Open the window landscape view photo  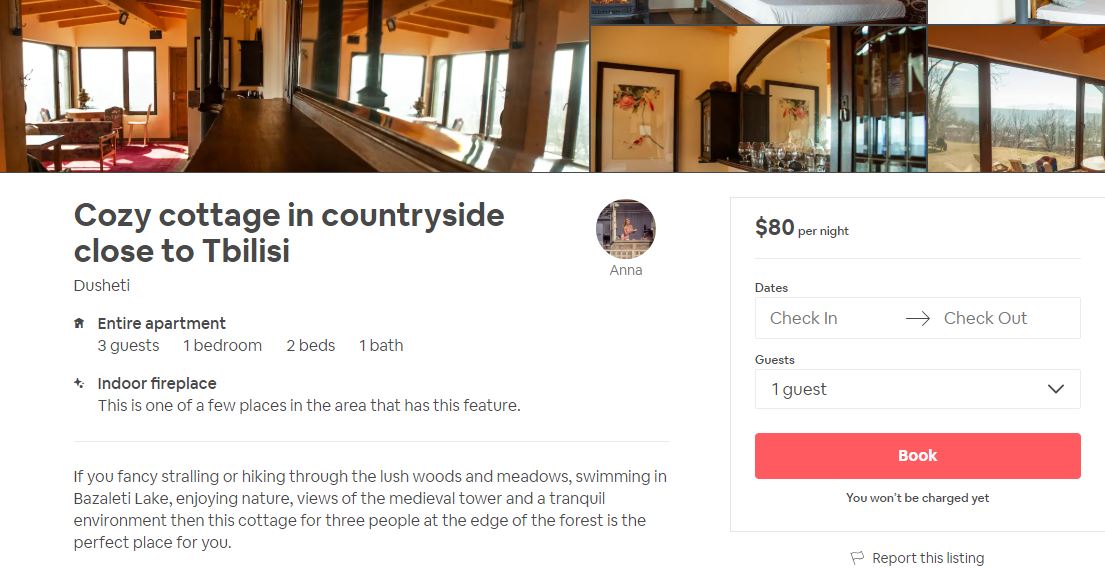1015,100
